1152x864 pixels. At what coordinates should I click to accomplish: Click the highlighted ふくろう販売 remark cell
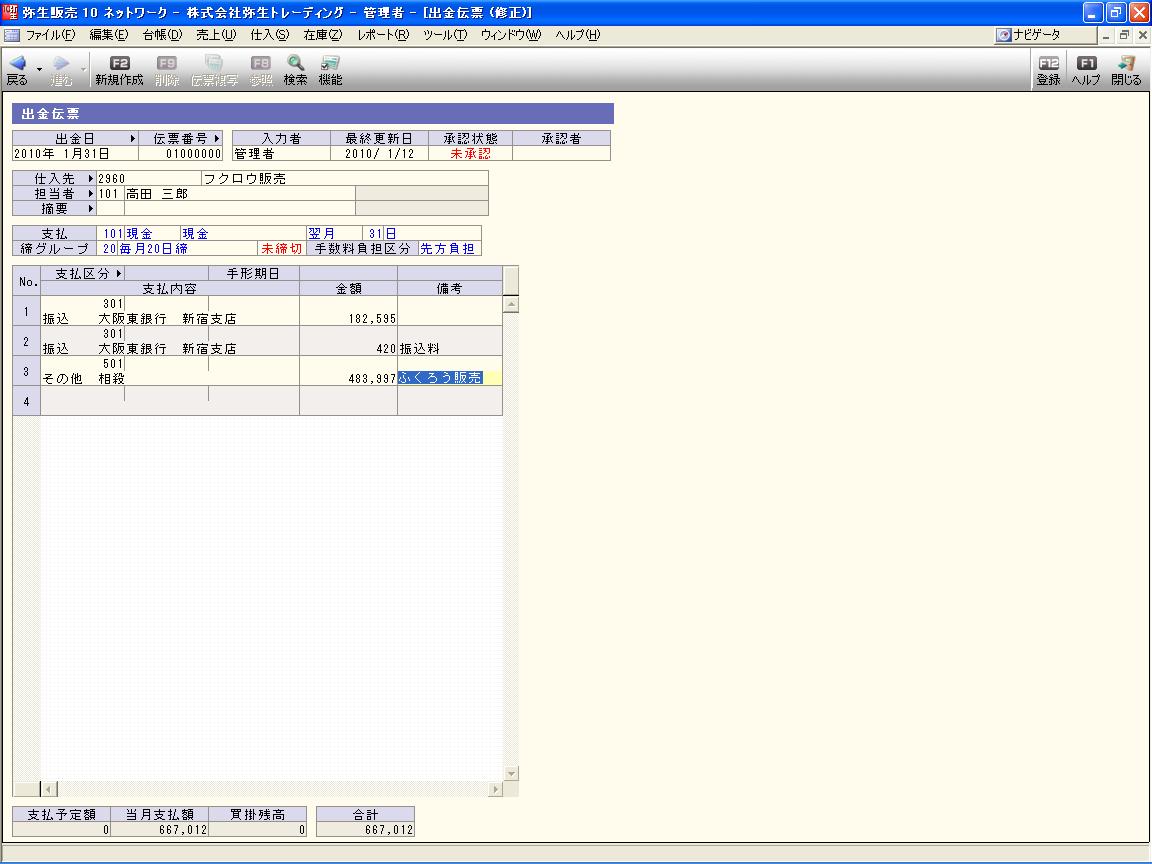pos(450,378)
